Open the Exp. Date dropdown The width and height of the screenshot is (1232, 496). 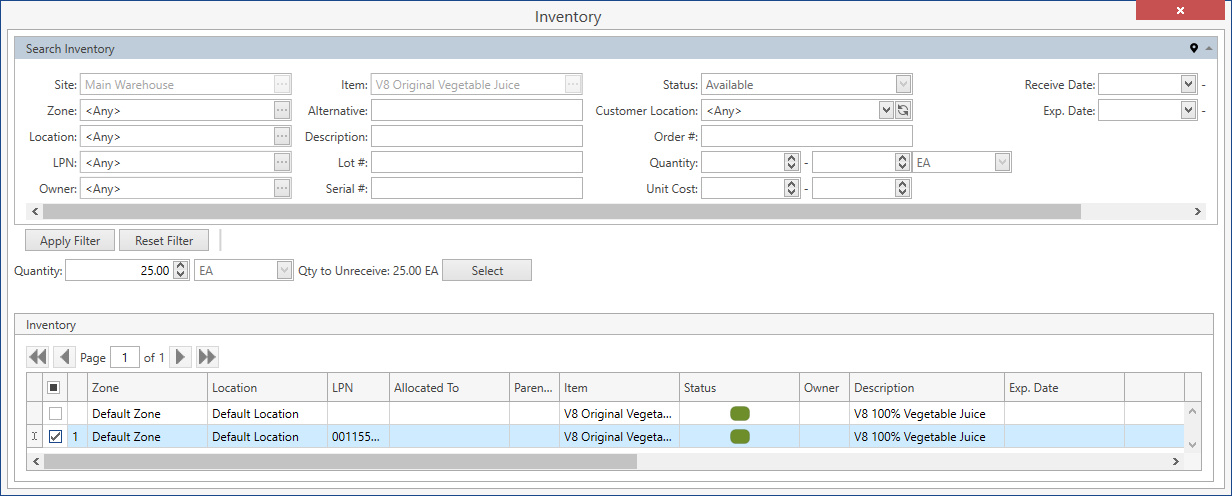1188,111
